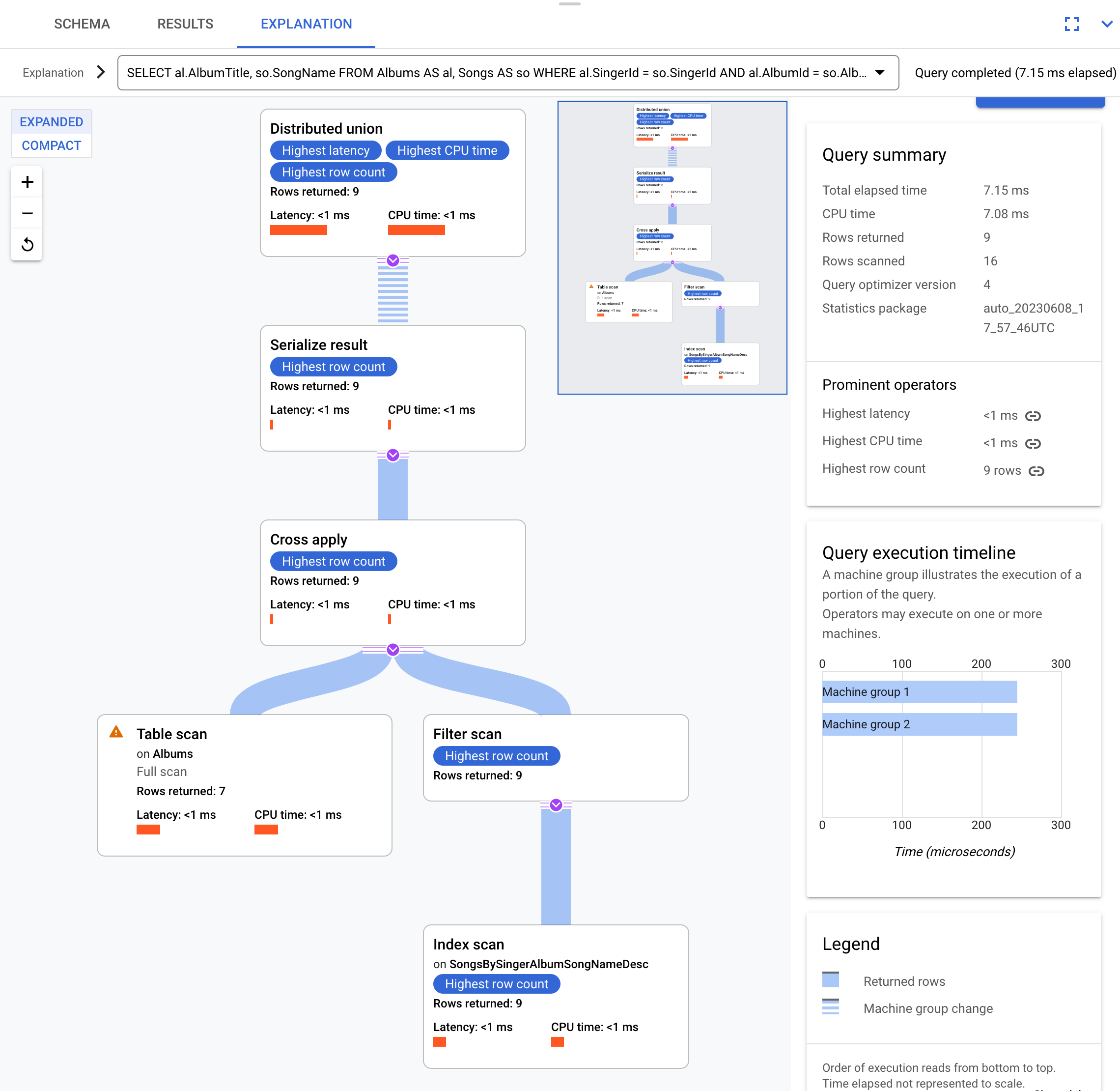Click the collapse arrow on query explanation breadcrumb
The height and width of the screenshot is (1091, 1120).
(x=100, y=73)
